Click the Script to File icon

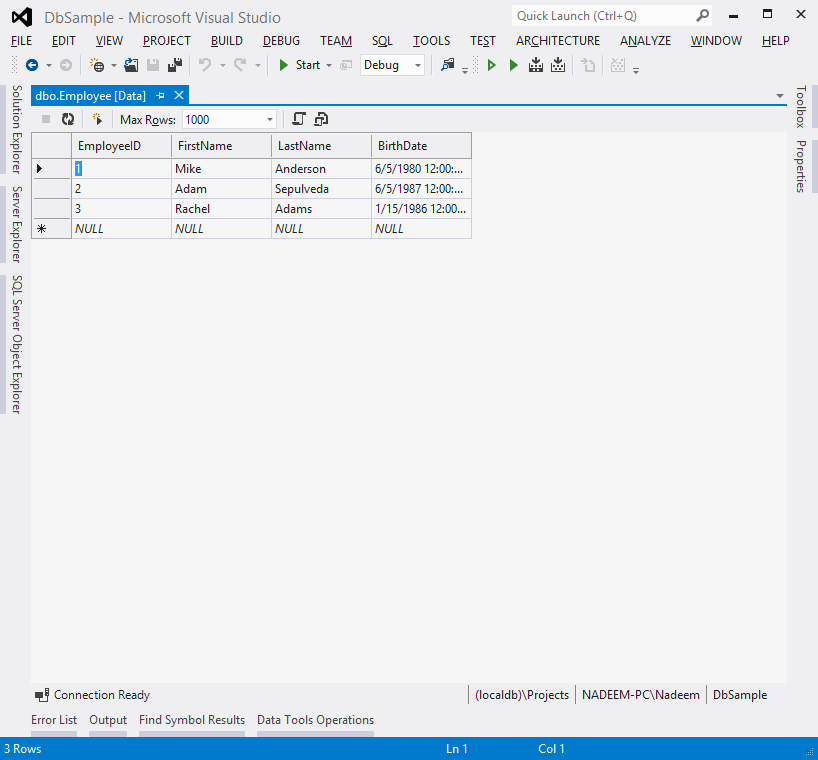tap(321, 119)
